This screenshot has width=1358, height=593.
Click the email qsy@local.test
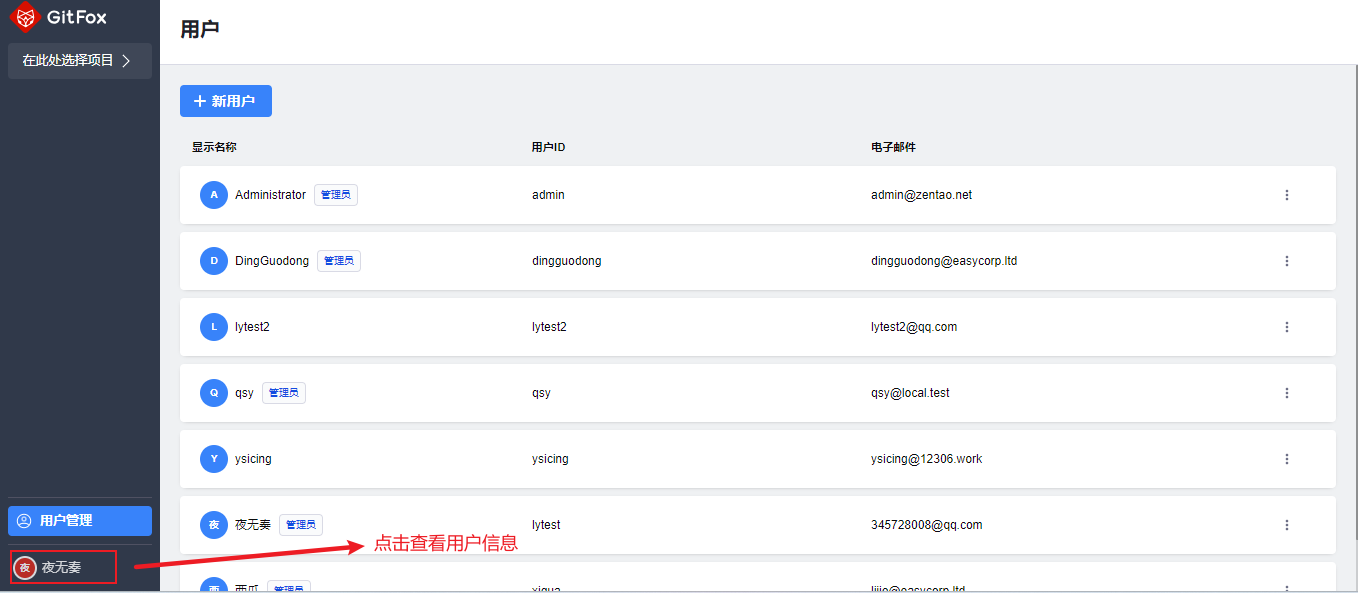[910, 393]
